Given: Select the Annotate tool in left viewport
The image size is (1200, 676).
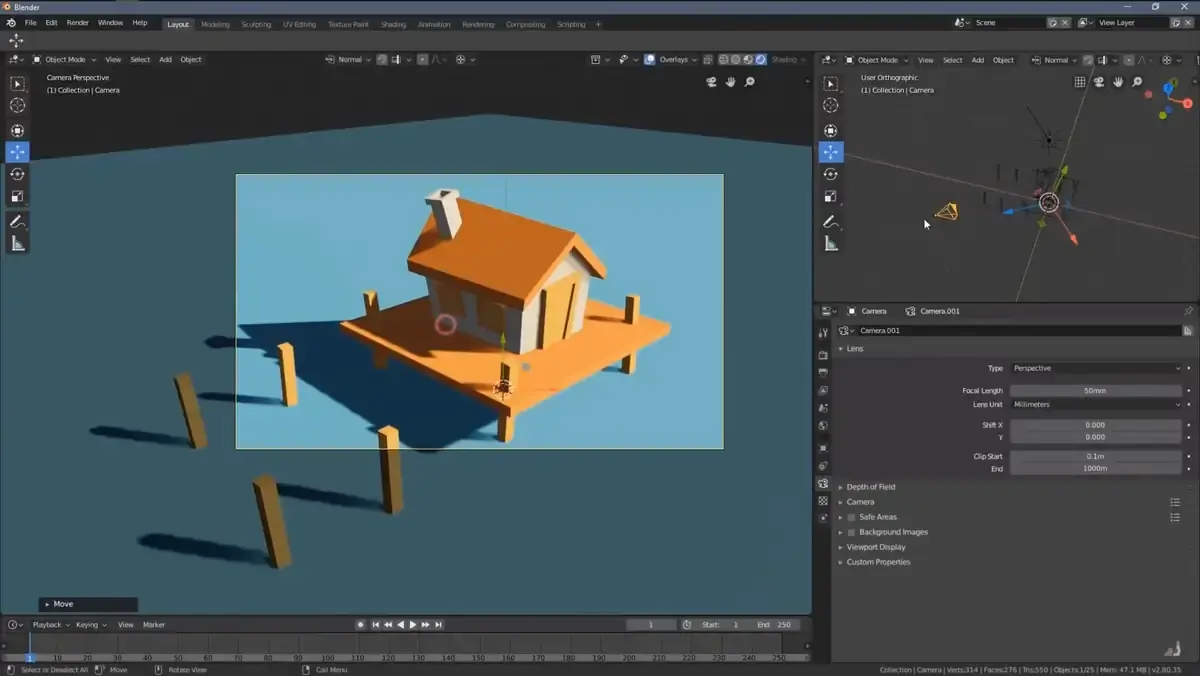Looking at the screenshot, I should (17, 221).
